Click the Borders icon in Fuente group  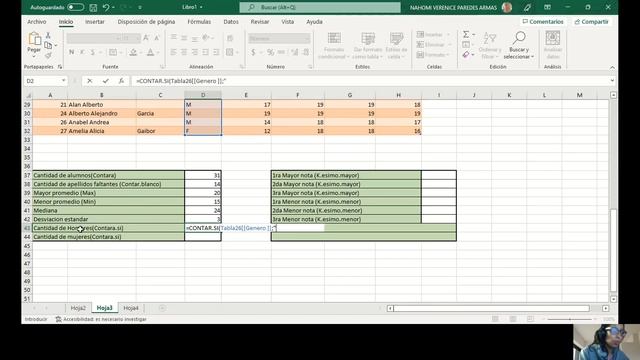(113, 52)
